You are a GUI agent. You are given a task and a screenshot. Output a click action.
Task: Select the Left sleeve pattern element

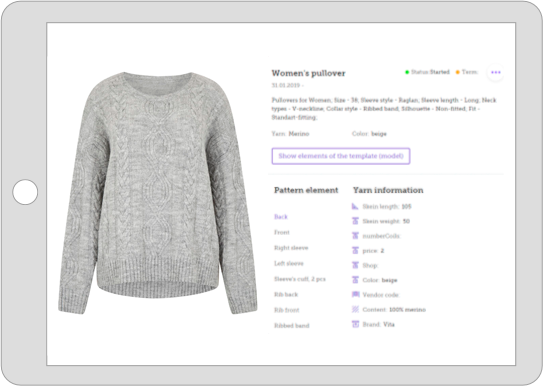click(288, 263)
